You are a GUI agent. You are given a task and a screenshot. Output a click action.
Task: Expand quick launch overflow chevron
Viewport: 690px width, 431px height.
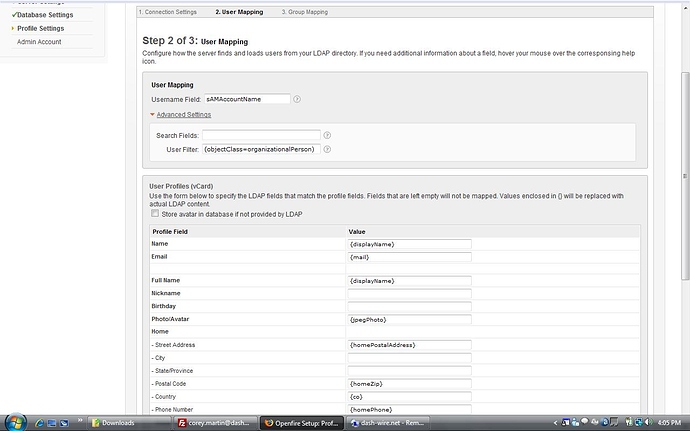pyautogui.click(x=80, y=420)
